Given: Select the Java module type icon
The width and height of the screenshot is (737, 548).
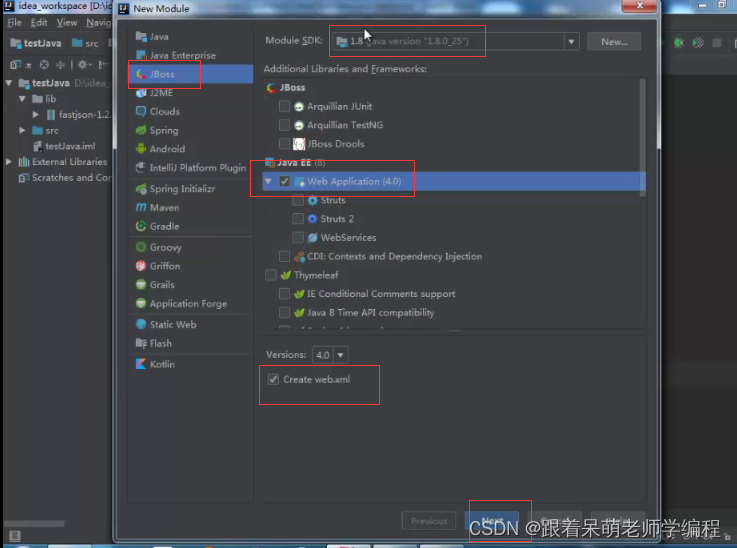Looking at the screenshot, I should point(141,36).
